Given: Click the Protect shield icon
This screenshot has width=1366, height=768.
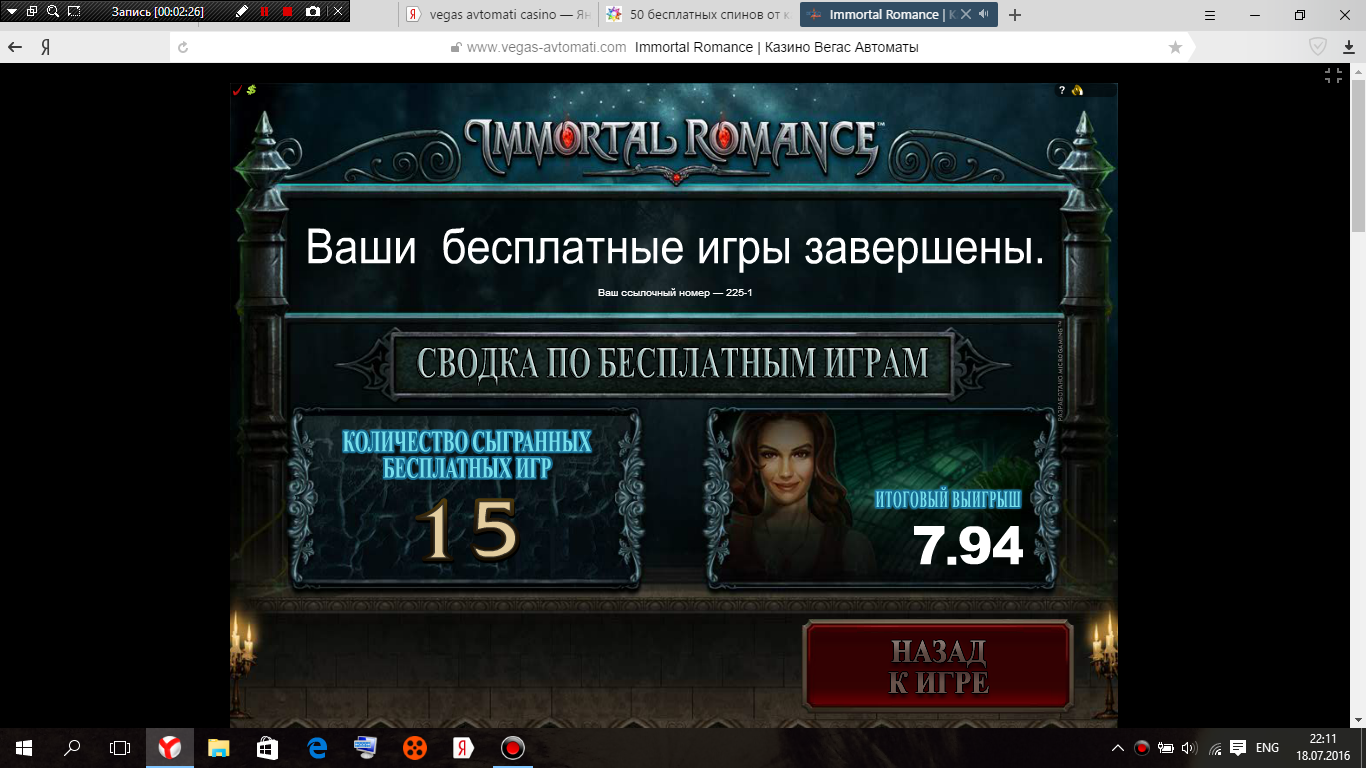Looking at the screenshot, I should coord(1318,47).
